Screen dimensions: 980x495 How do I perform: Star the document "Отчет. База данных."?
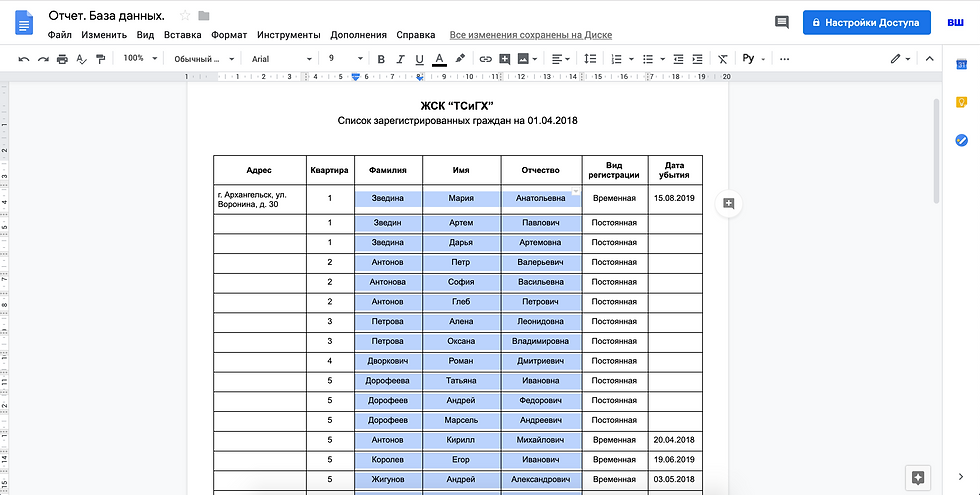pos(184,16)
